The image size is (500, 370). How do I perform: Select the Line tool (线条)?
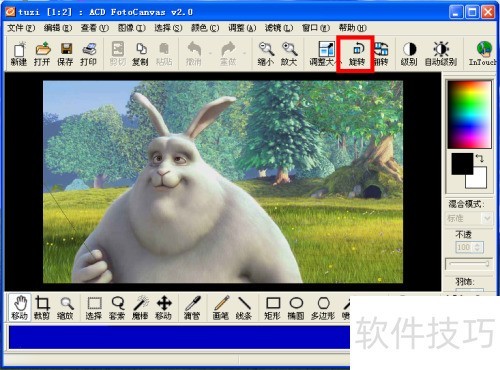click(244, 308)
